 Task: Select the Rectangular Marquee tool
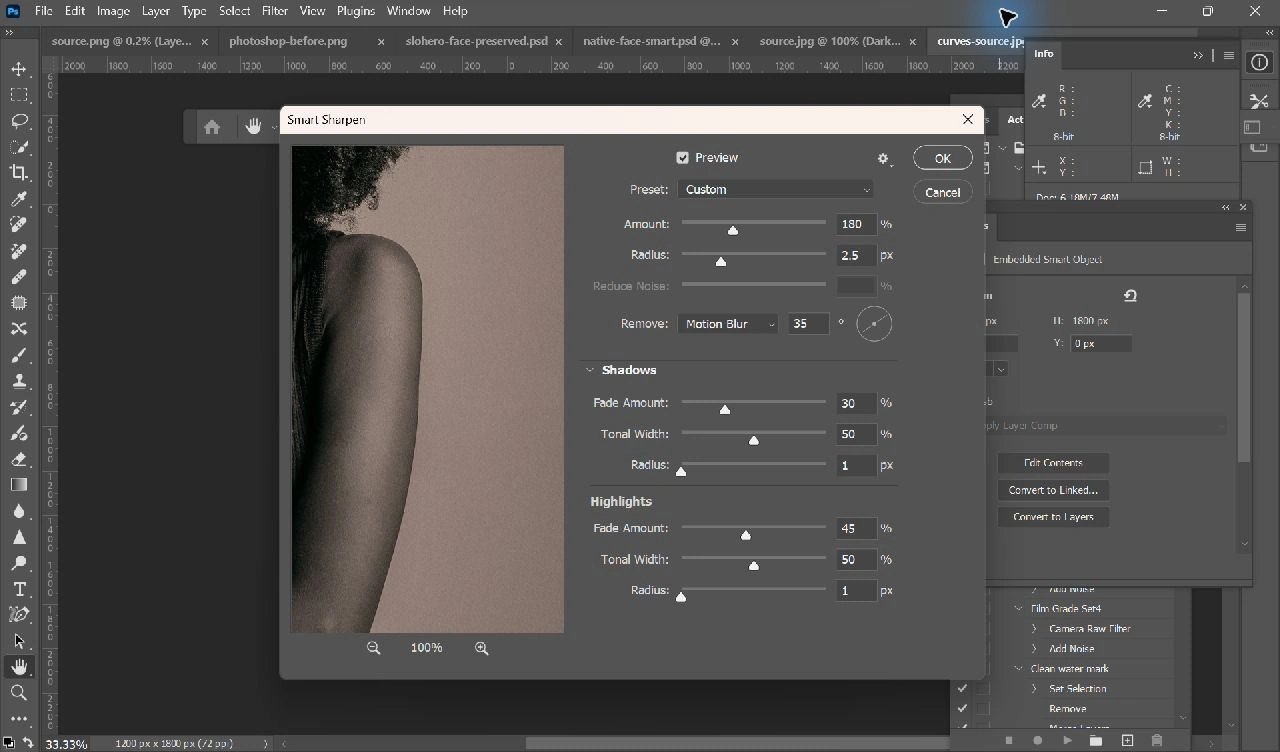pos(19,95)
